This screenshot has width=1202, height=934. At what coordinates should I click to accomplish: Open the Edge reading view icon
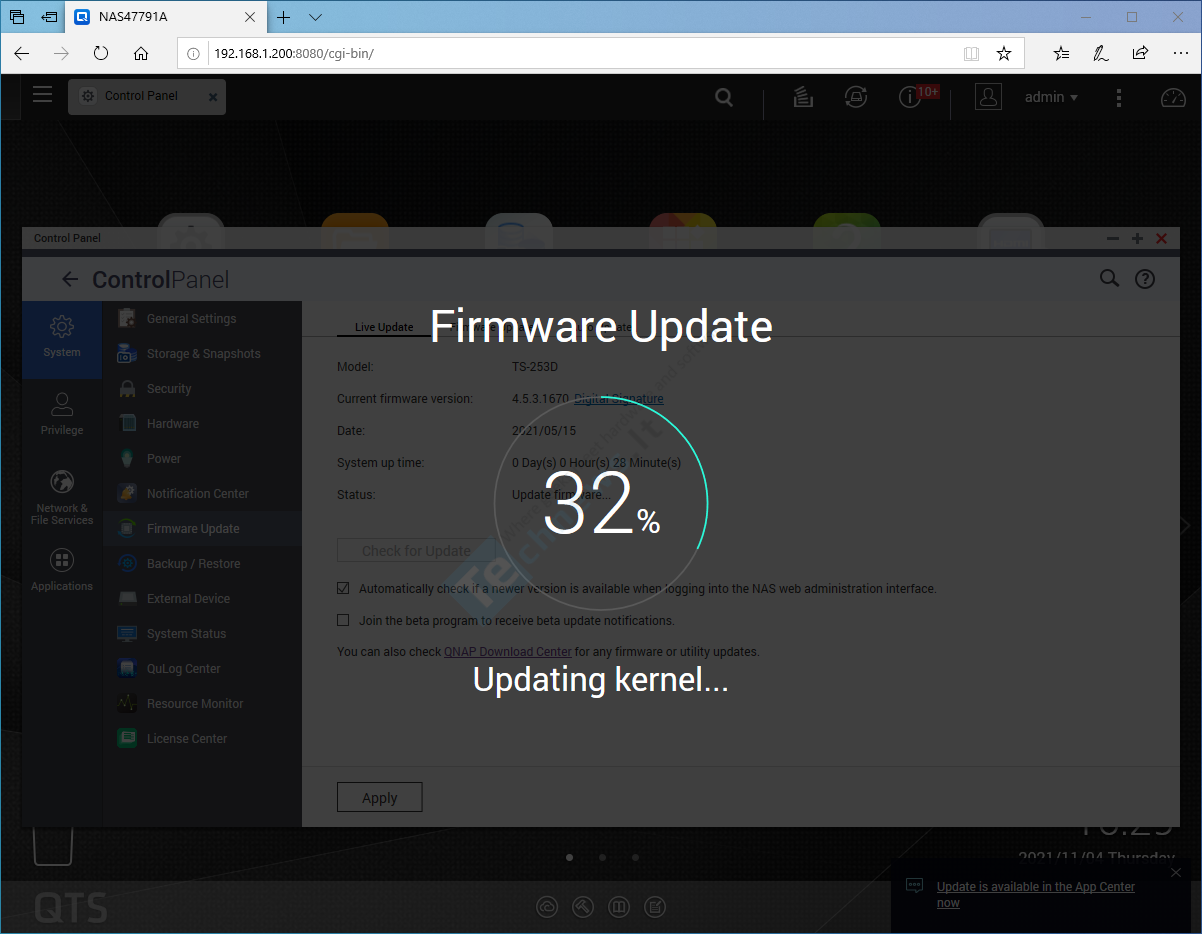[971, 54]
